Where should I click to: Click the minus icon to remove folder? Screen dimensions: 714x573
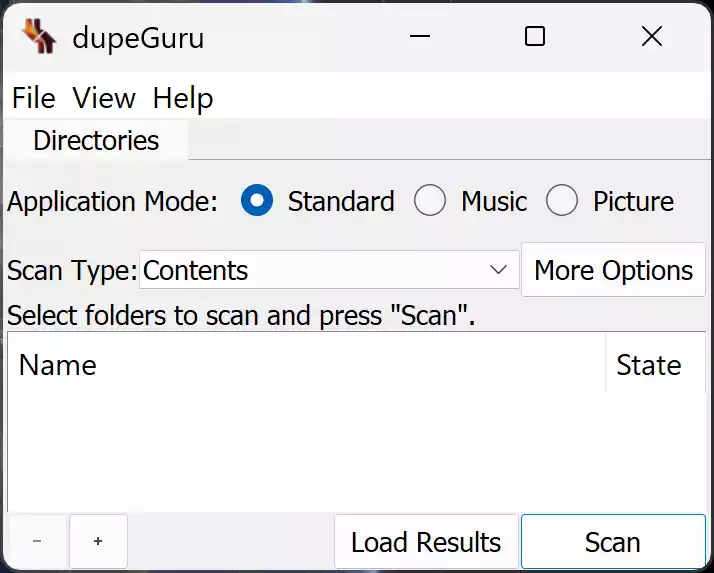(x=37, y=541)
